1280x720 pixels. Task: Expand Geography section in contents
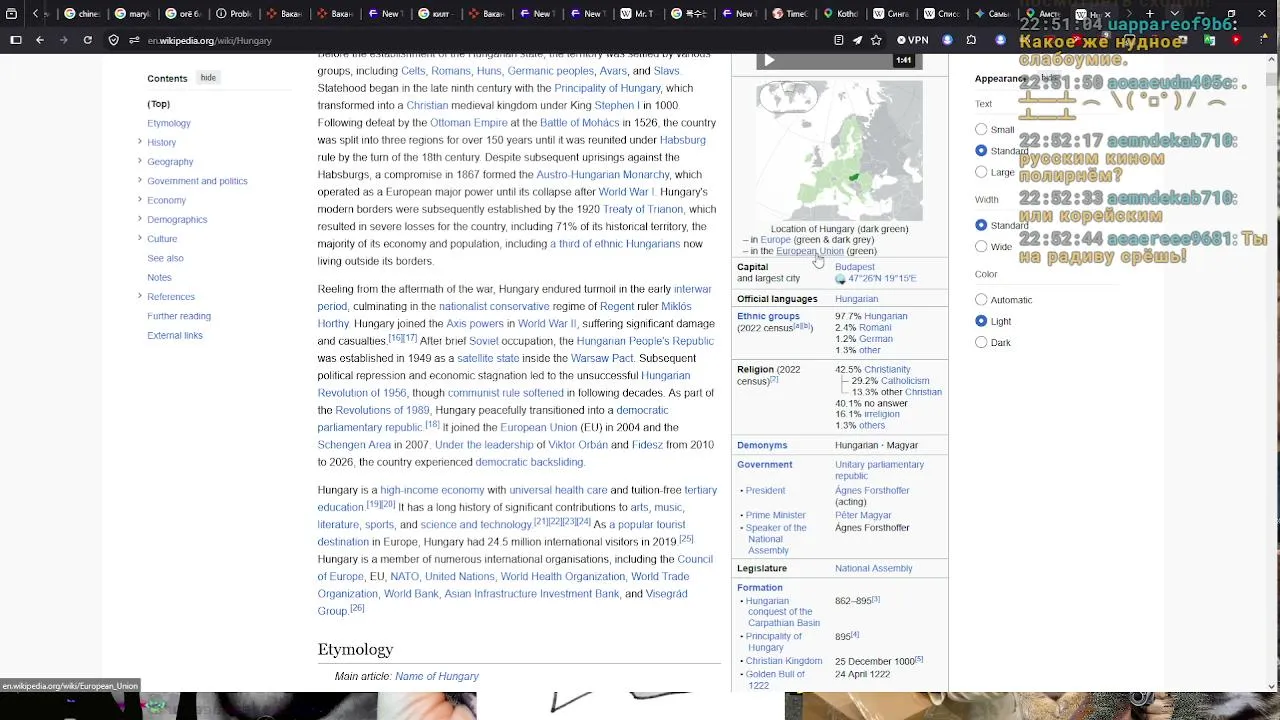139,161
